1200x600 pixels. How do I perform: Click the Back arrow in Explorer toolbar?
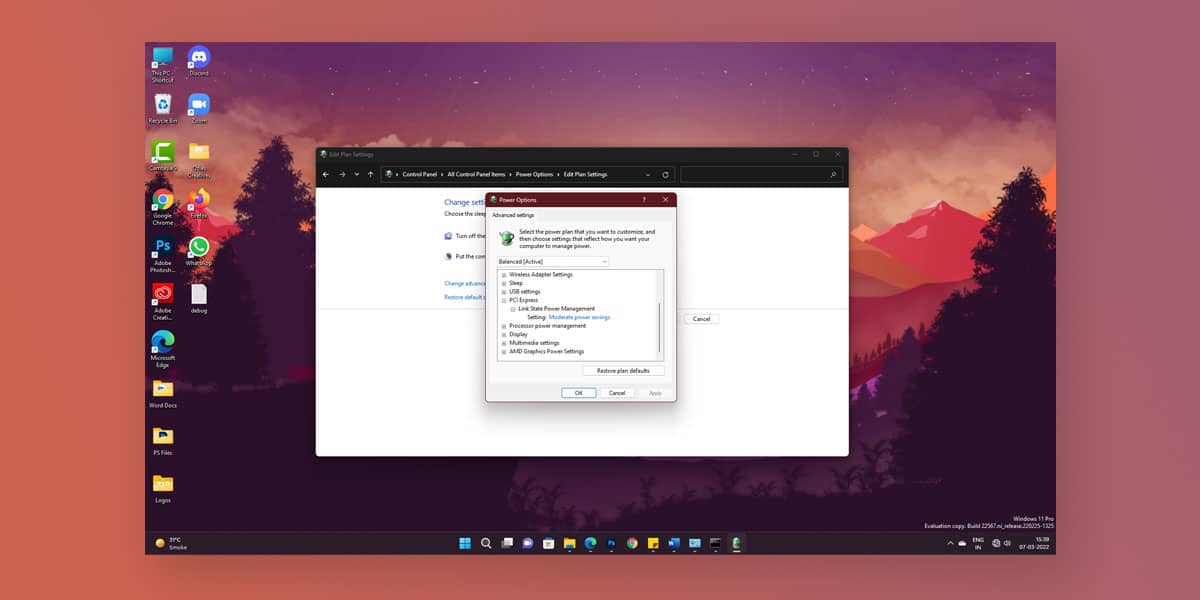click(x=326, y=174)
